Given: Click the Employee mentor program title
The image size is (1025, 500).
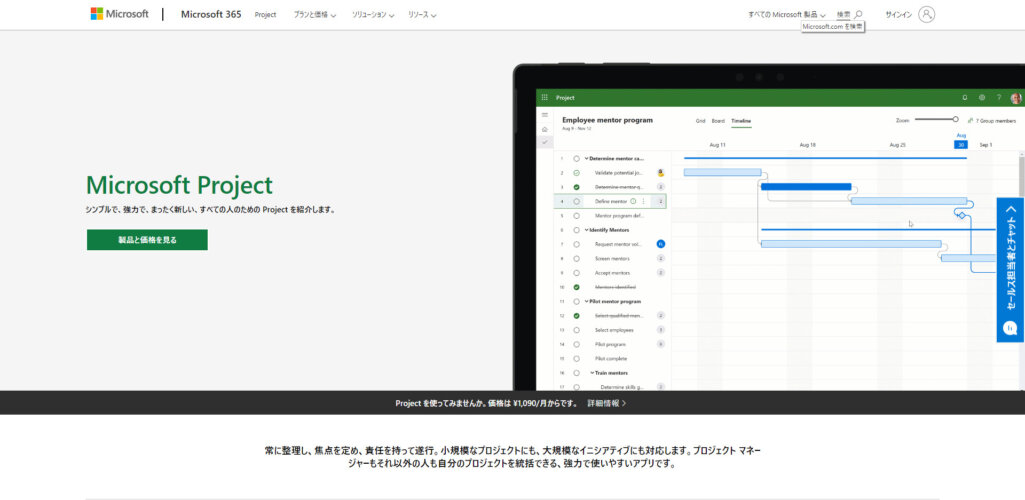Looking at the screenshot, I should click(607, 120).
